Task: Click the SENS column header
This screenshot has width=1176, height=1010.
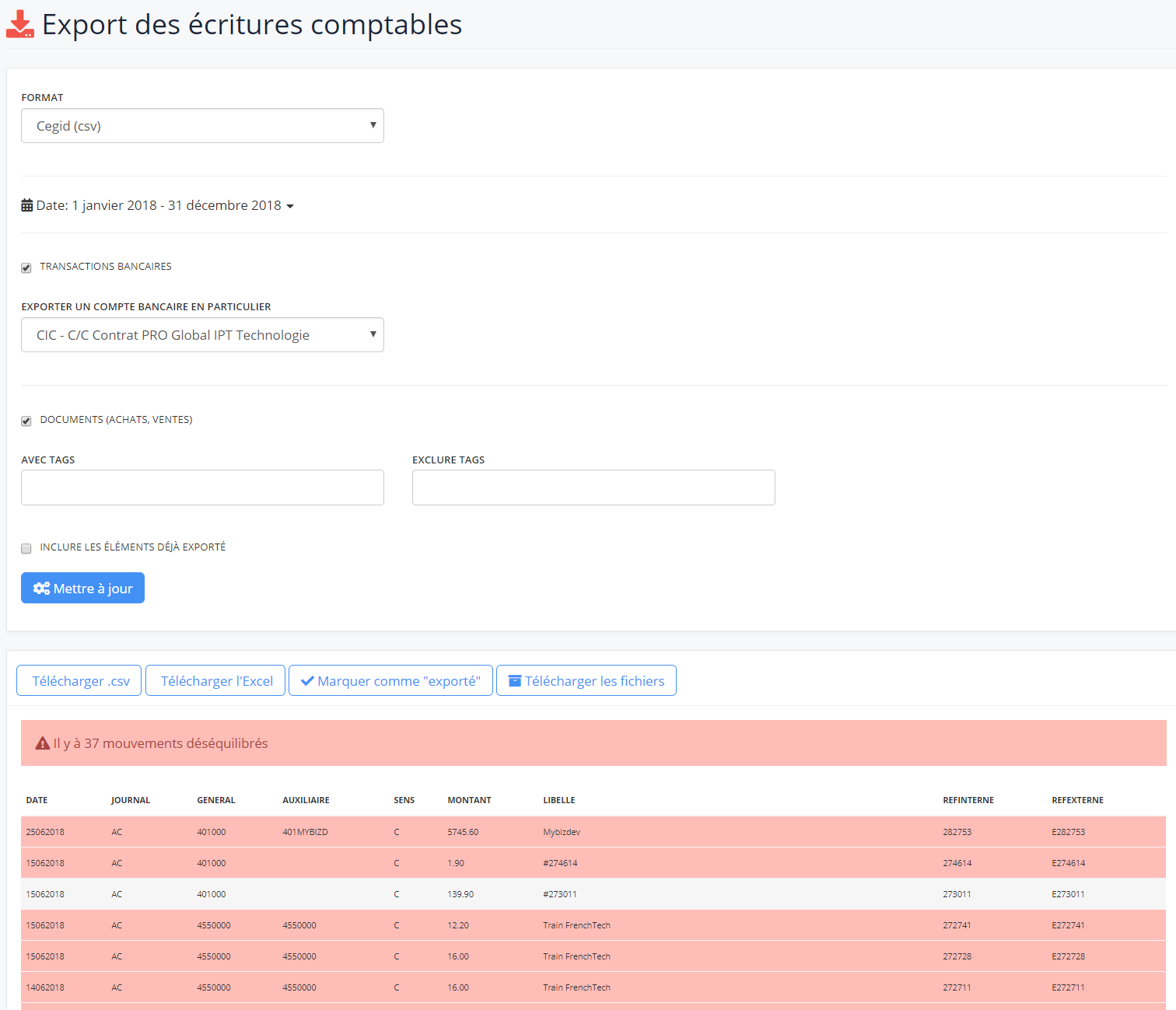Action: [404, 800]
